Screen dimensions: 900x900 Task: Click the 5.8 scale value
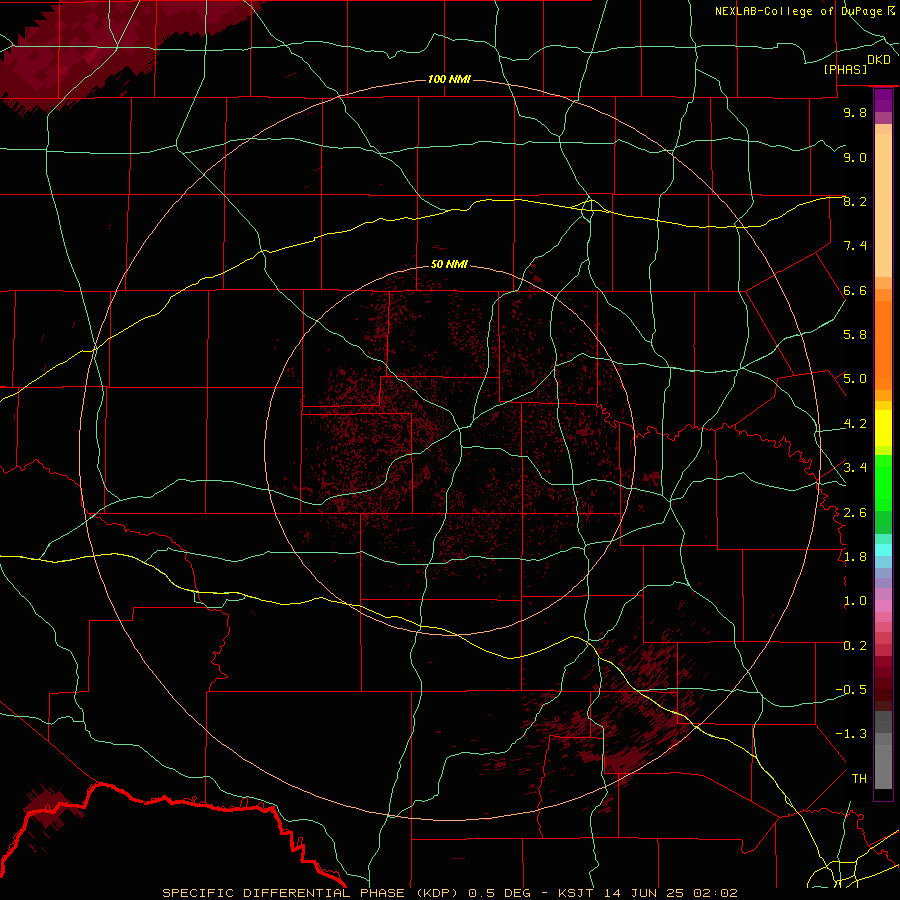[855, 335]
